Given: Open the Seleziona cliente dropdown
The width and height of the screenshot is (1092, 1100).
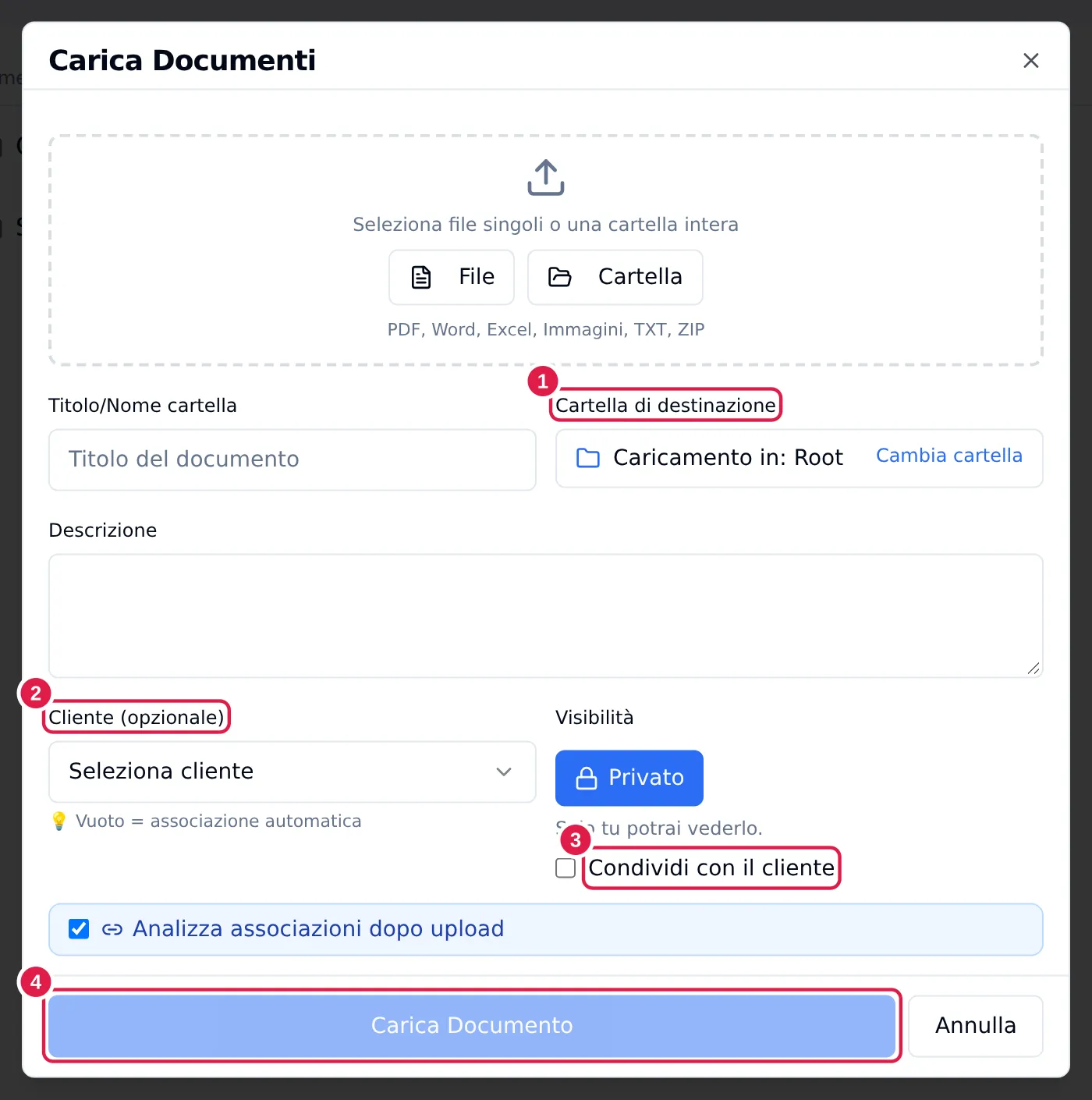Looking at the screenshot, I should tap(292, 772).
